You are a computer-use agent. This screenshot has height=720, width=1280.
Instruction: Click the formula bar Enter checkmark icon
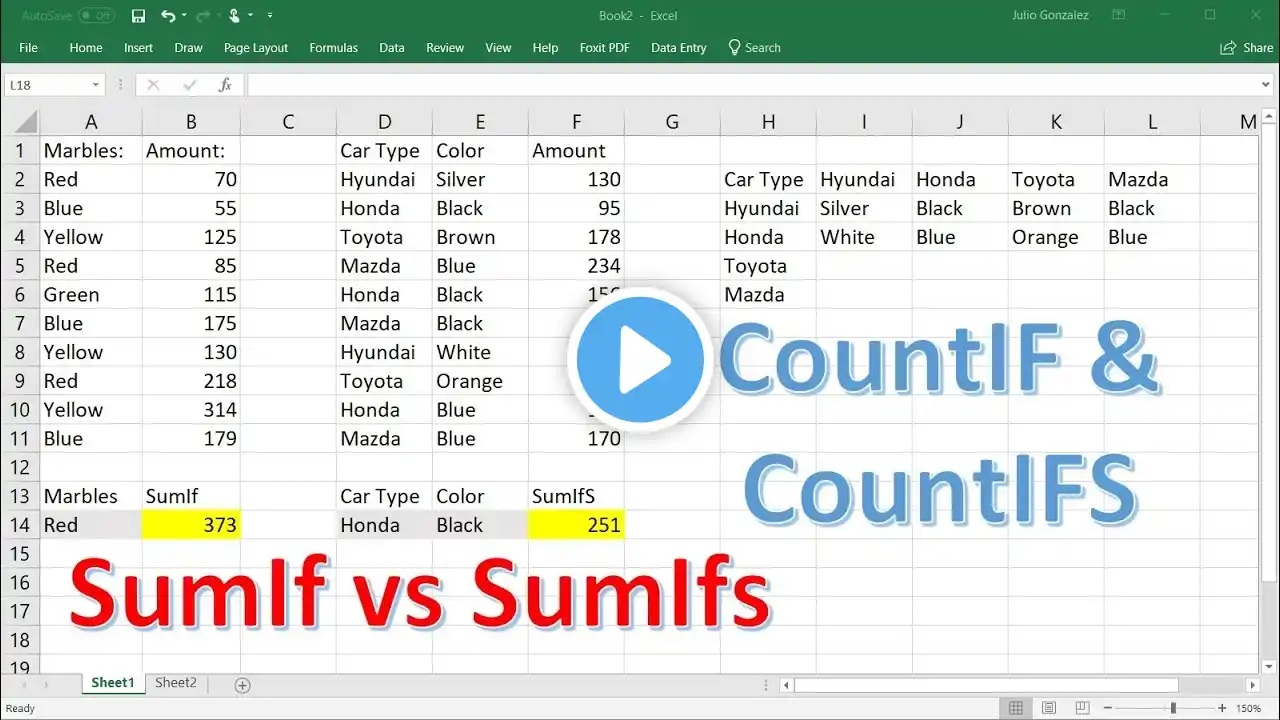tap(190, 85)
